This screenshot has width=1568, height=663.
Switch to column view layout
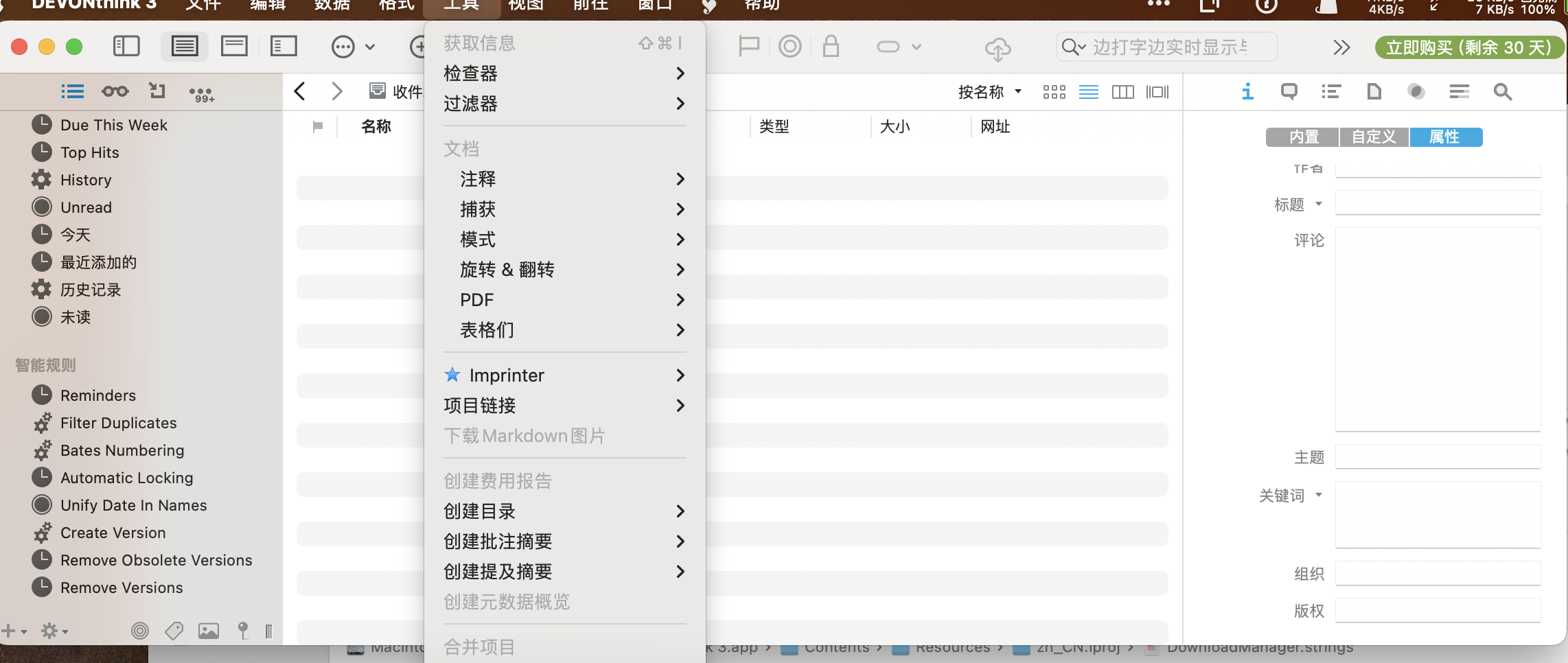pos(1122,92)
